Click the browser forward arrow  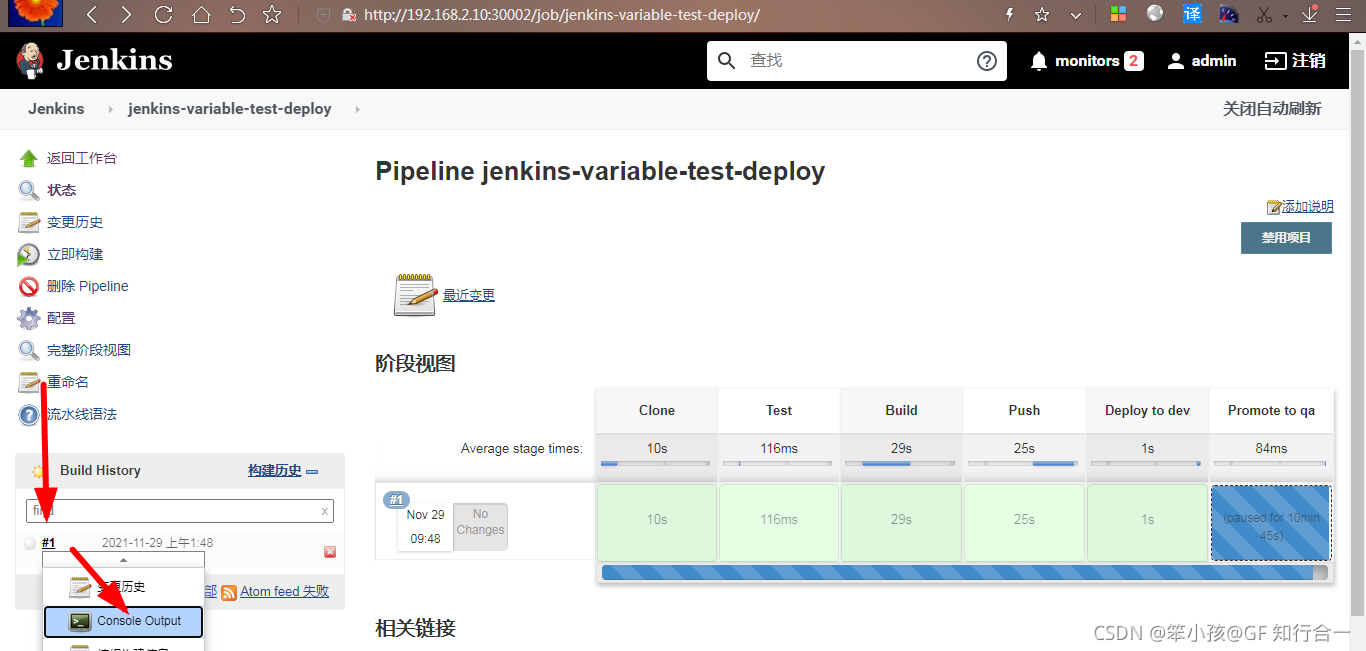point(125,15)
